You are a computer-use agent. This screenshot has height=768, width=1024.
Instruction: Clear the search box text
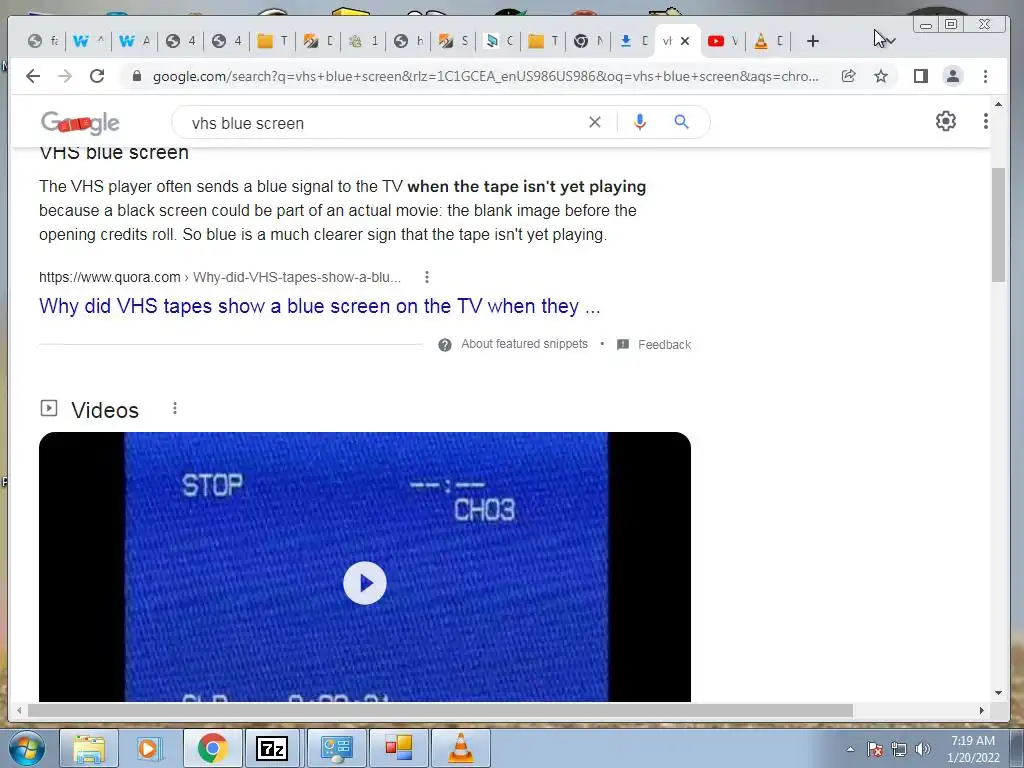(x=594, y=122)
